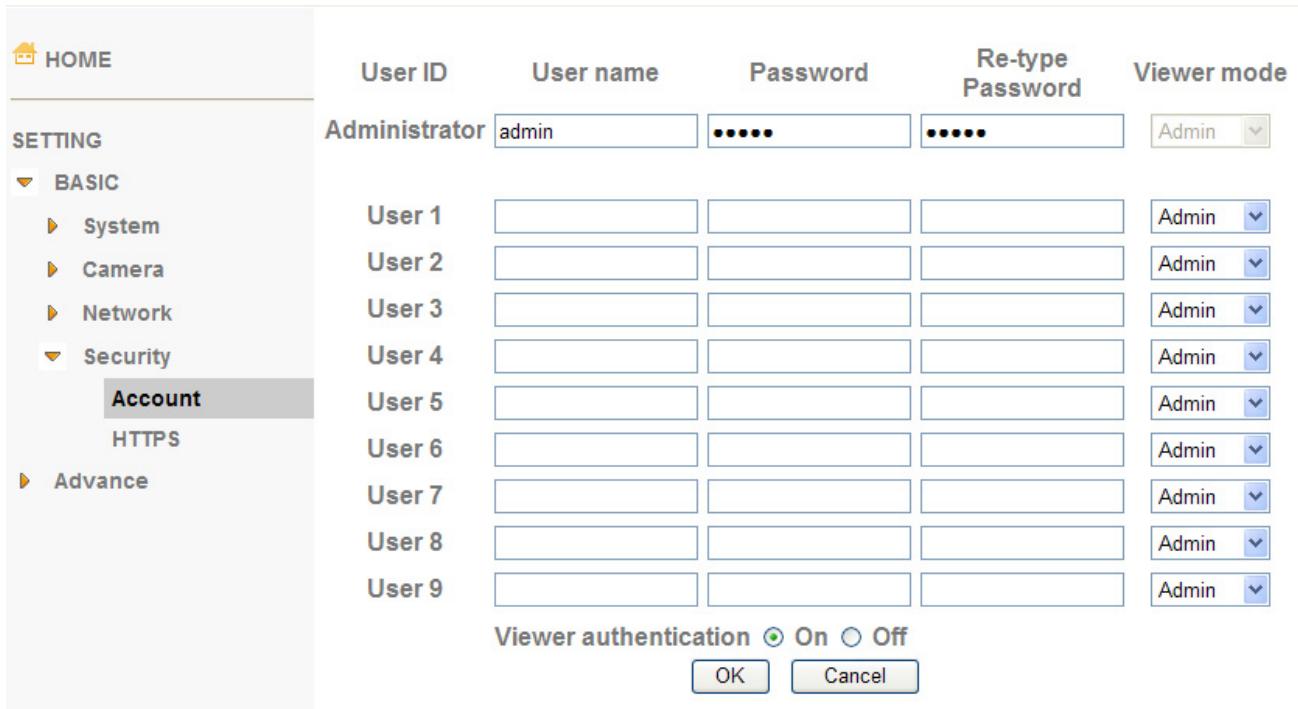1298x709 pixels.
Task: Collapse the Security submenu arrow
Action: tap(53, 357)
